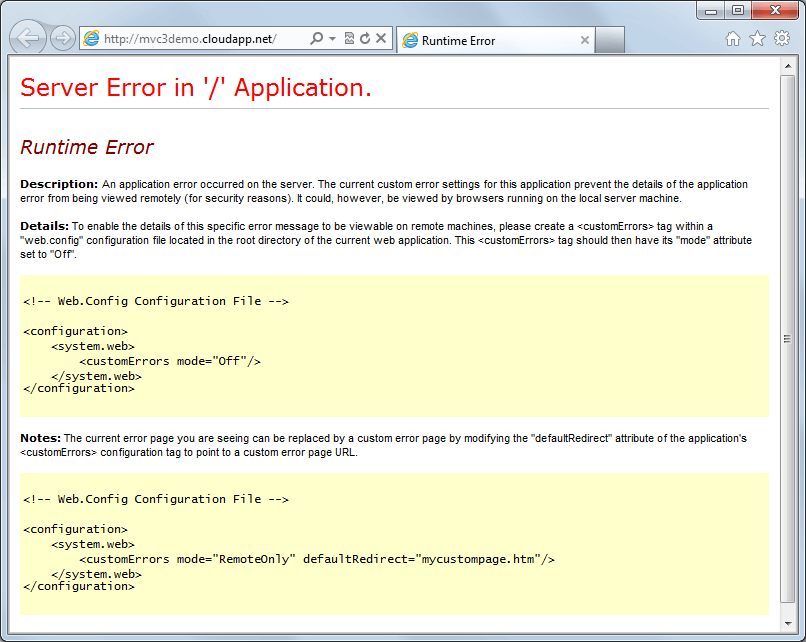Click the Internet Explorer favicon on the tab

click(x=408, y=39)
